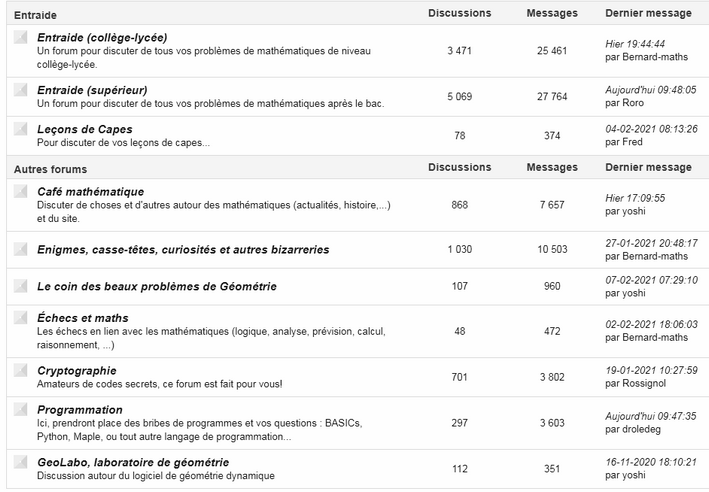709x492 pixels.
Task: Click the icon next to Programmation forum
Action: click(x=21, y=410)
